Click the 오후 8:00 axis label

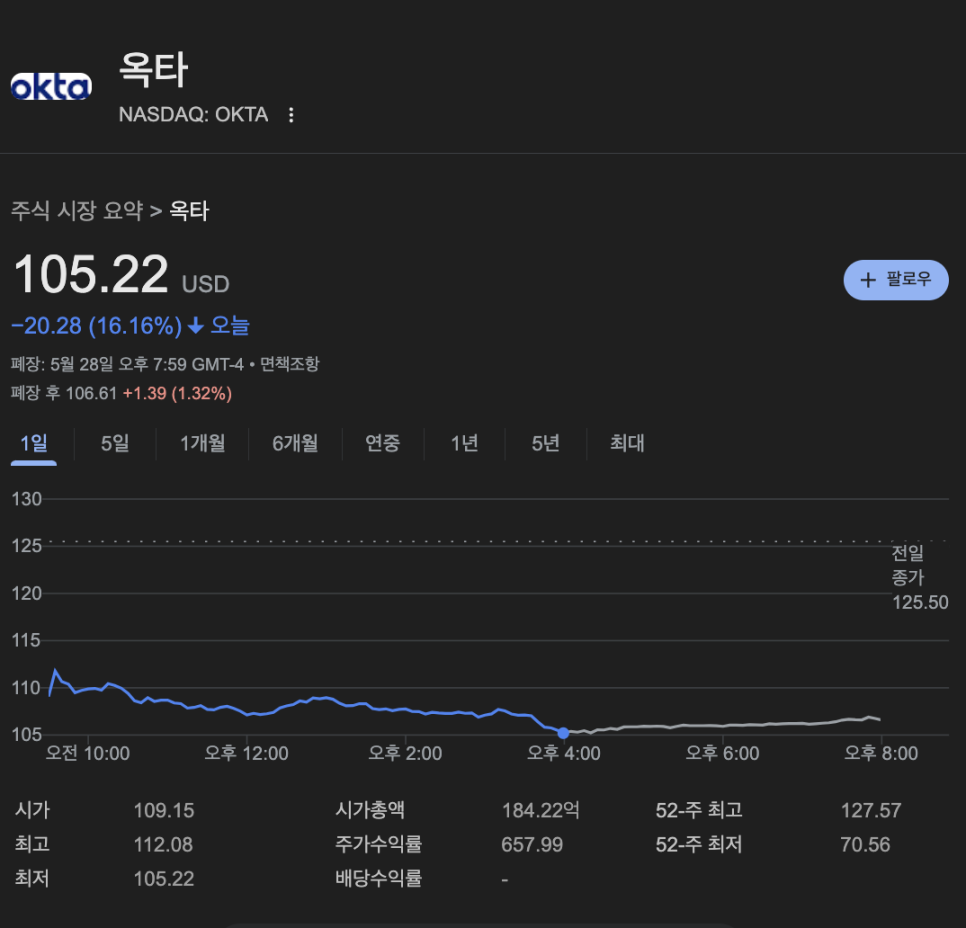pos(881,753)
